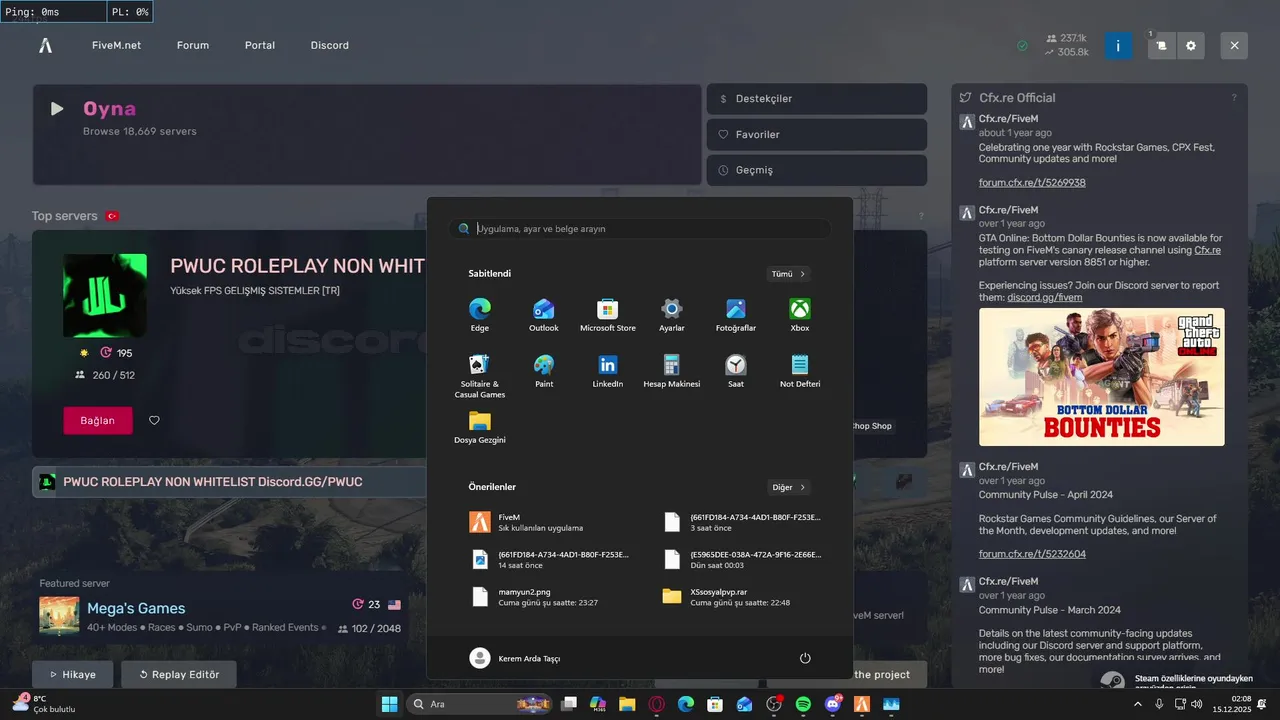Image resolution: width=1280 pixels, height=720 pixels.
Task: Click Bağlan to join PWUC server
Action: click(x=98, y=421)
